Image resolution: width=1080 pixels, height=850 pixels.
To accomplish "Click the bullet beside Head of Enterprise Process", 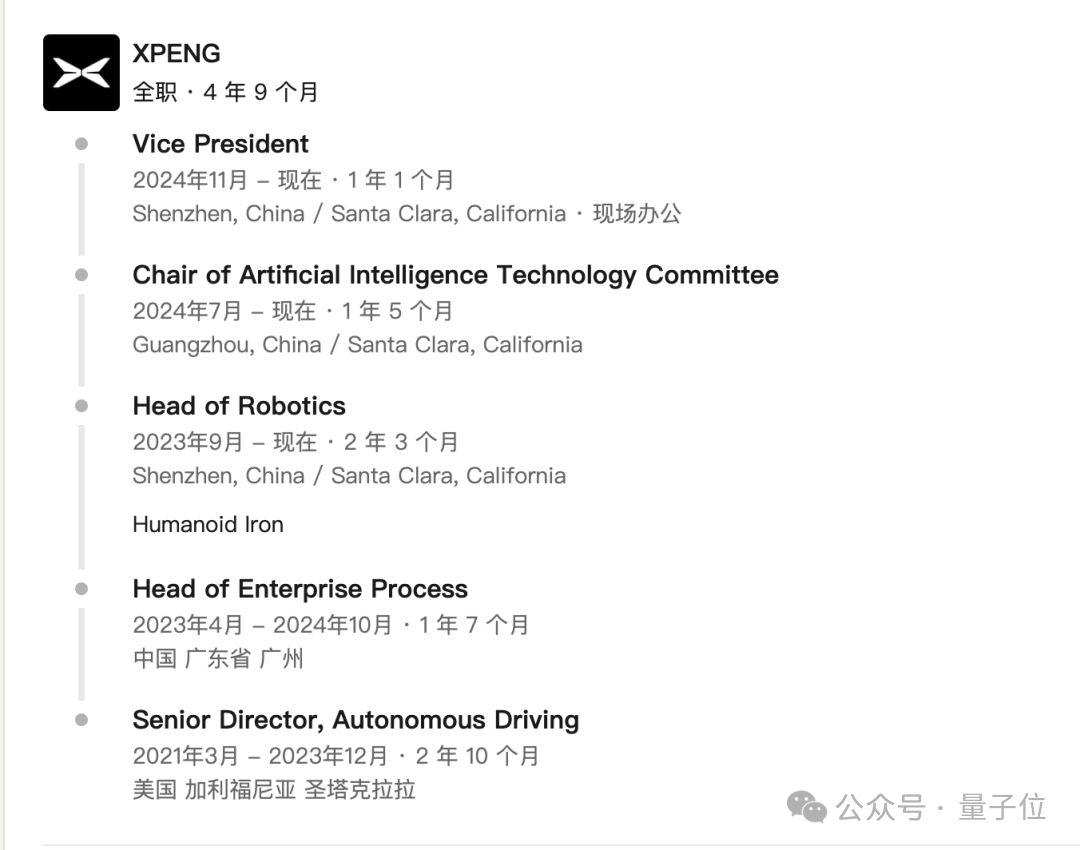I will tap(82, 589).
